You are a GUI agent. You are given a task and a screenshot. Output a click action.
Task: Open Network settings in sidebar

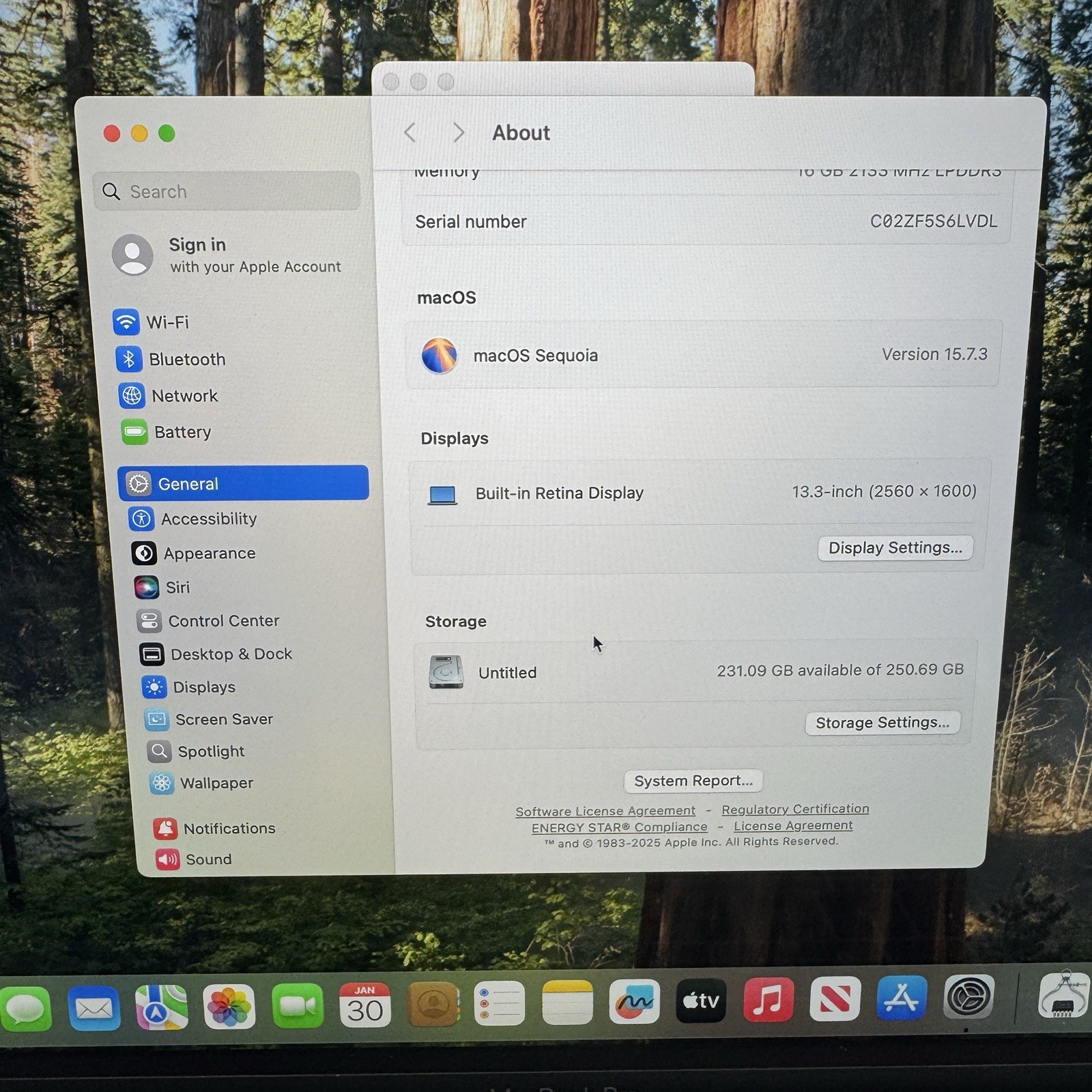pyautogui.click(x=169, y=396)
